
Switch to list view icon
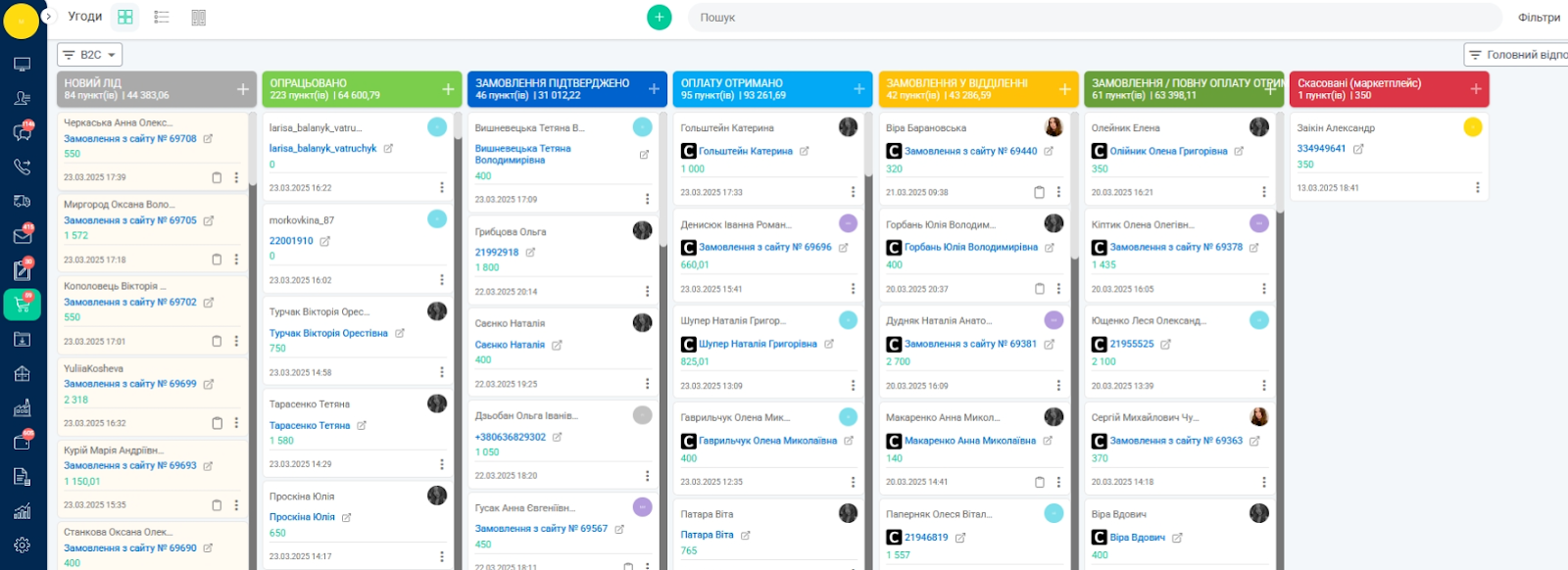point(162,17)
